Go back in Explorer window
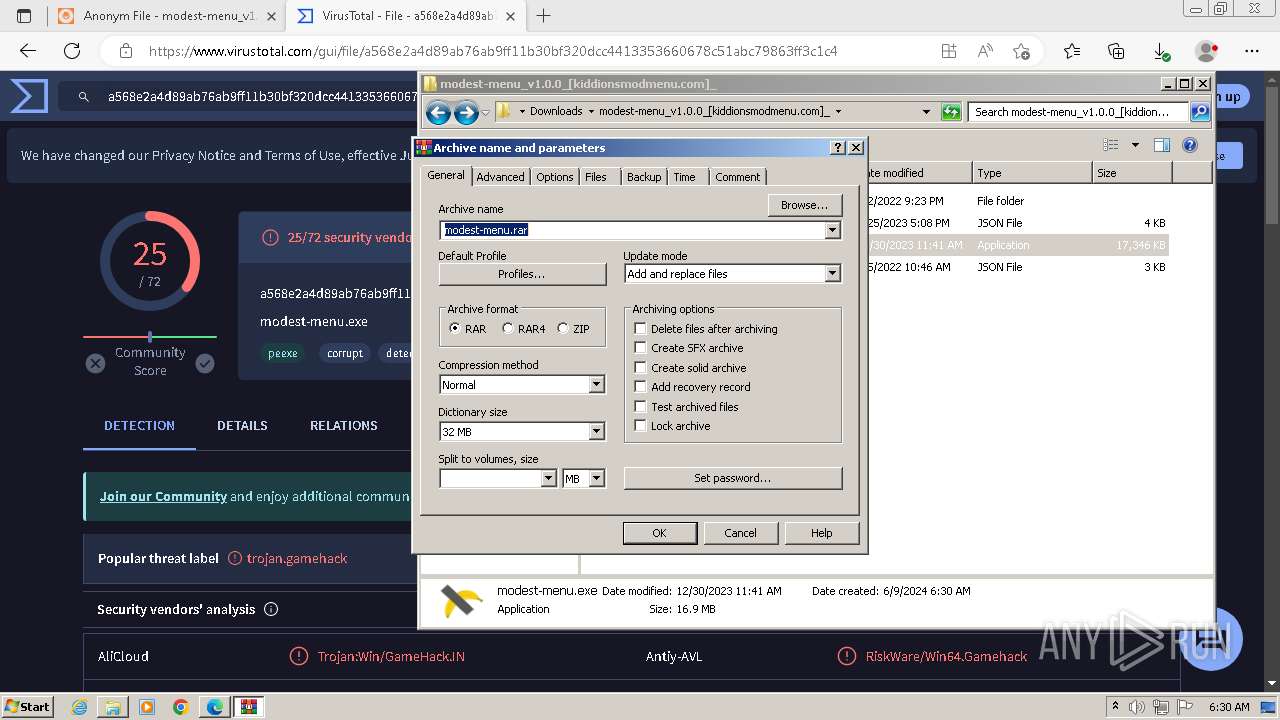Image resolution: width=1280 pixels, height=720 pixels. 438,112
